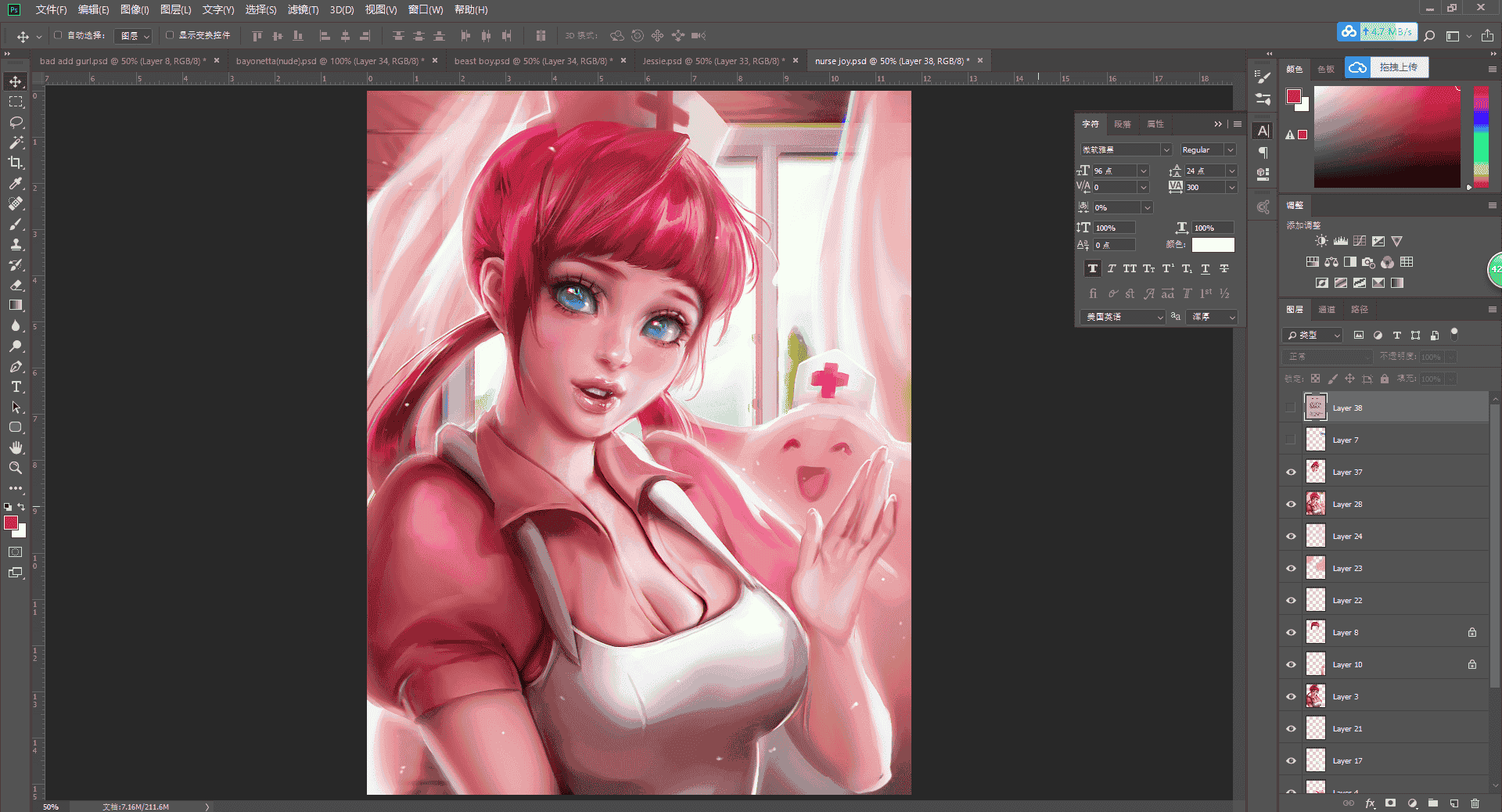Choose the Gradient tool
Image resolution: width=1502 pixels, height=812 pixels.
pos(16,305)
